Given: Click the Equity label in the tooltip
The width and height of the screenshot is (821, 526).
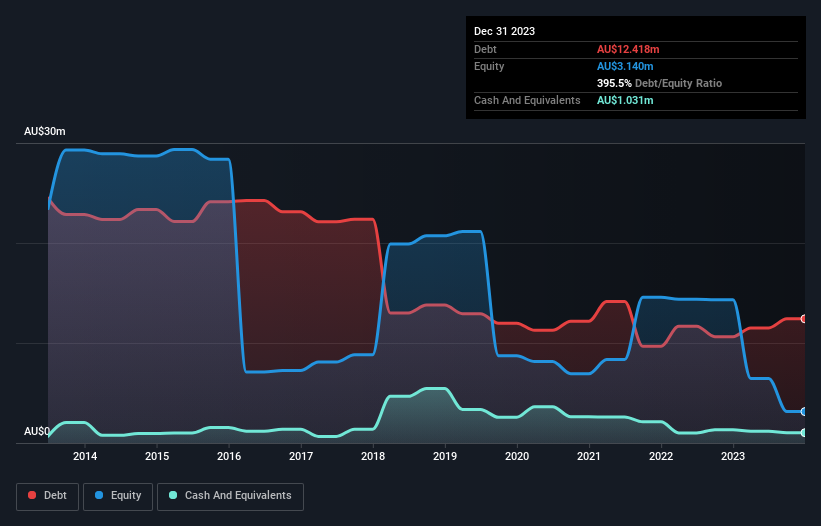Looking at the screenshot, I should [x=489, y=66].
